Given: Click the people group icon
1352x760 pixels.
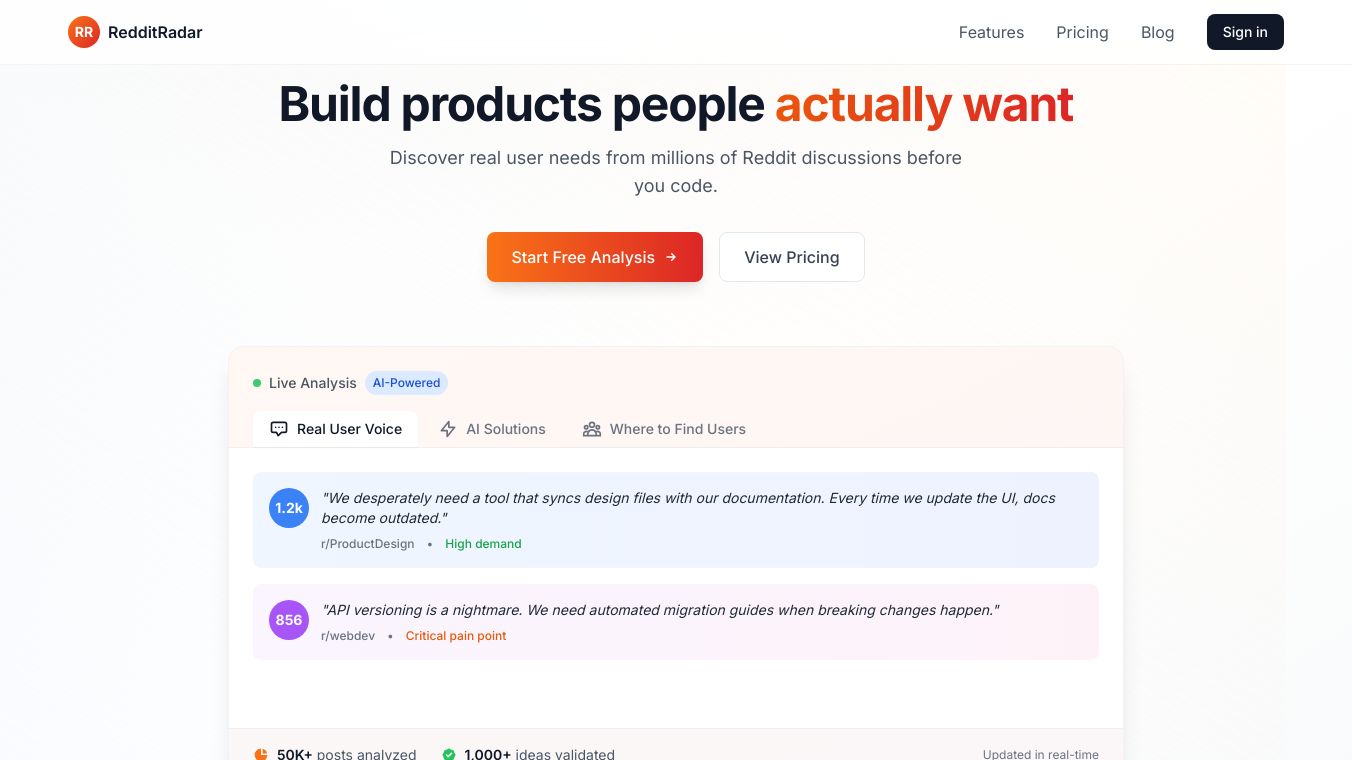Looking at the screenshot, I should click(592, 429).
